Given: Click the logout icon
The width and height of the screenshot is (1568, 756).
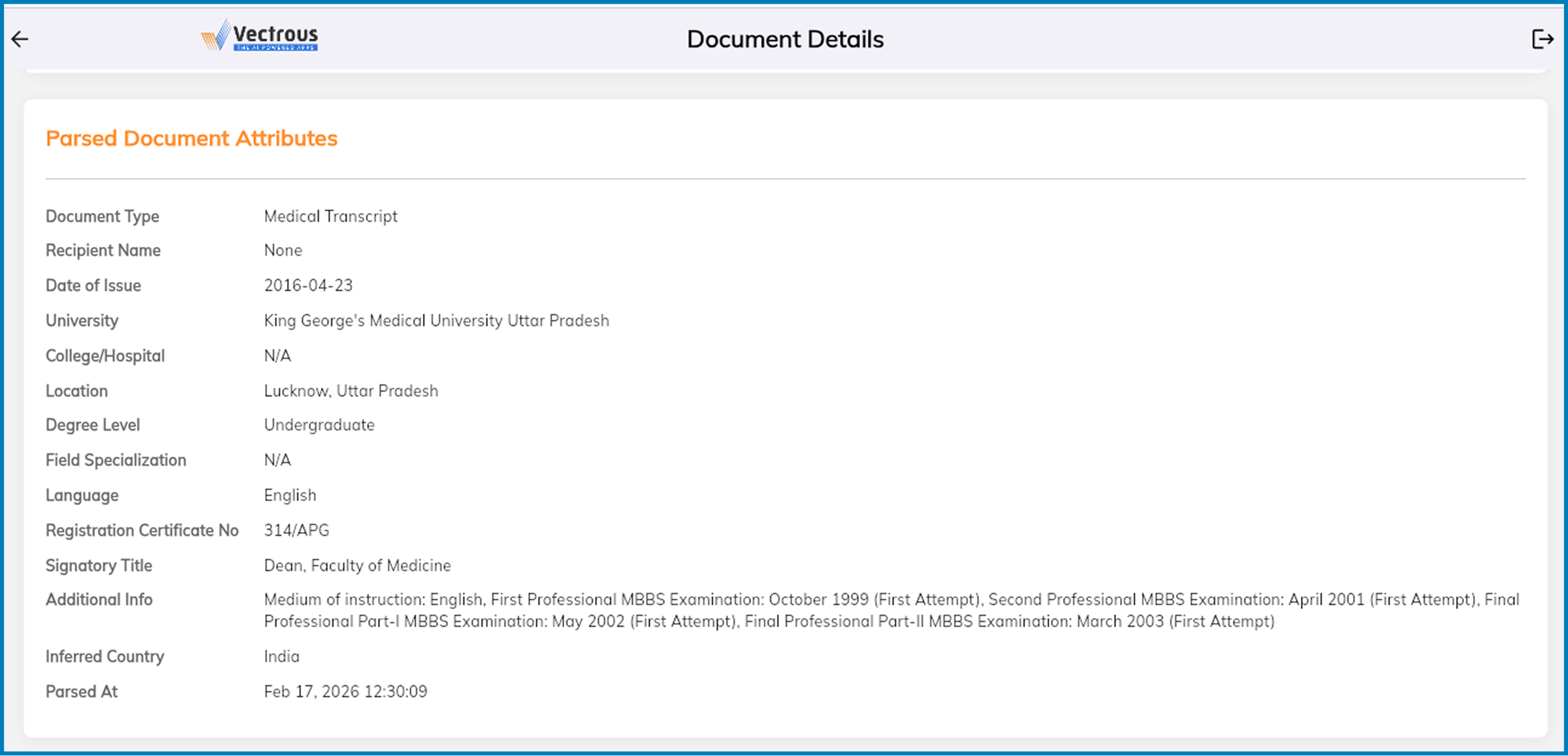Looking at the screenshot, I should click(1542, 39).
